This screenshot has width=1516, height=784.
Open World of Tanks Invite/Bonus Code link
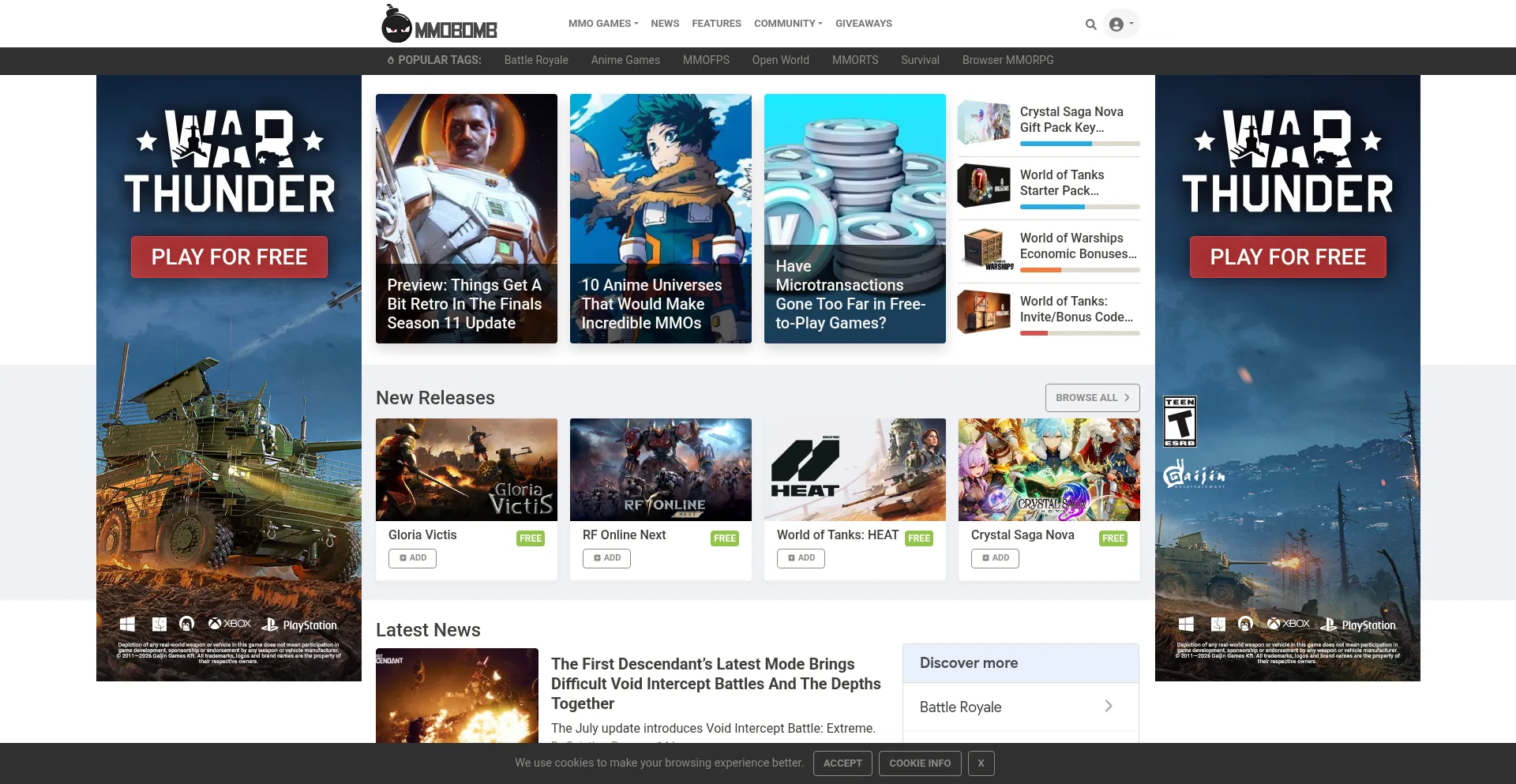1076,309
